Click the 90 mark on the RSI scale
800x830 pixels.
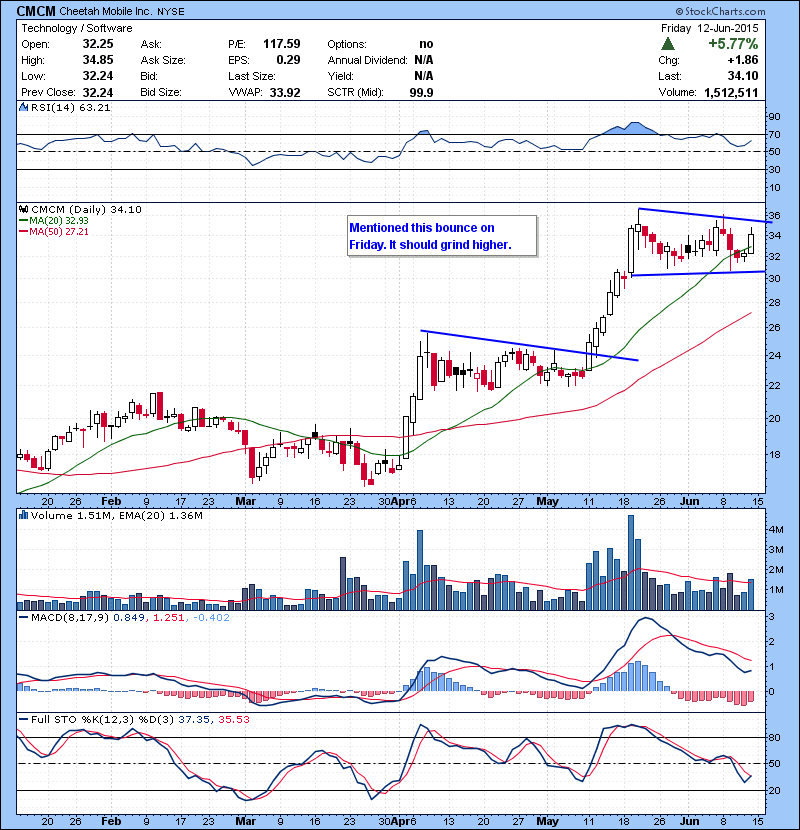[x=774, y=117]
